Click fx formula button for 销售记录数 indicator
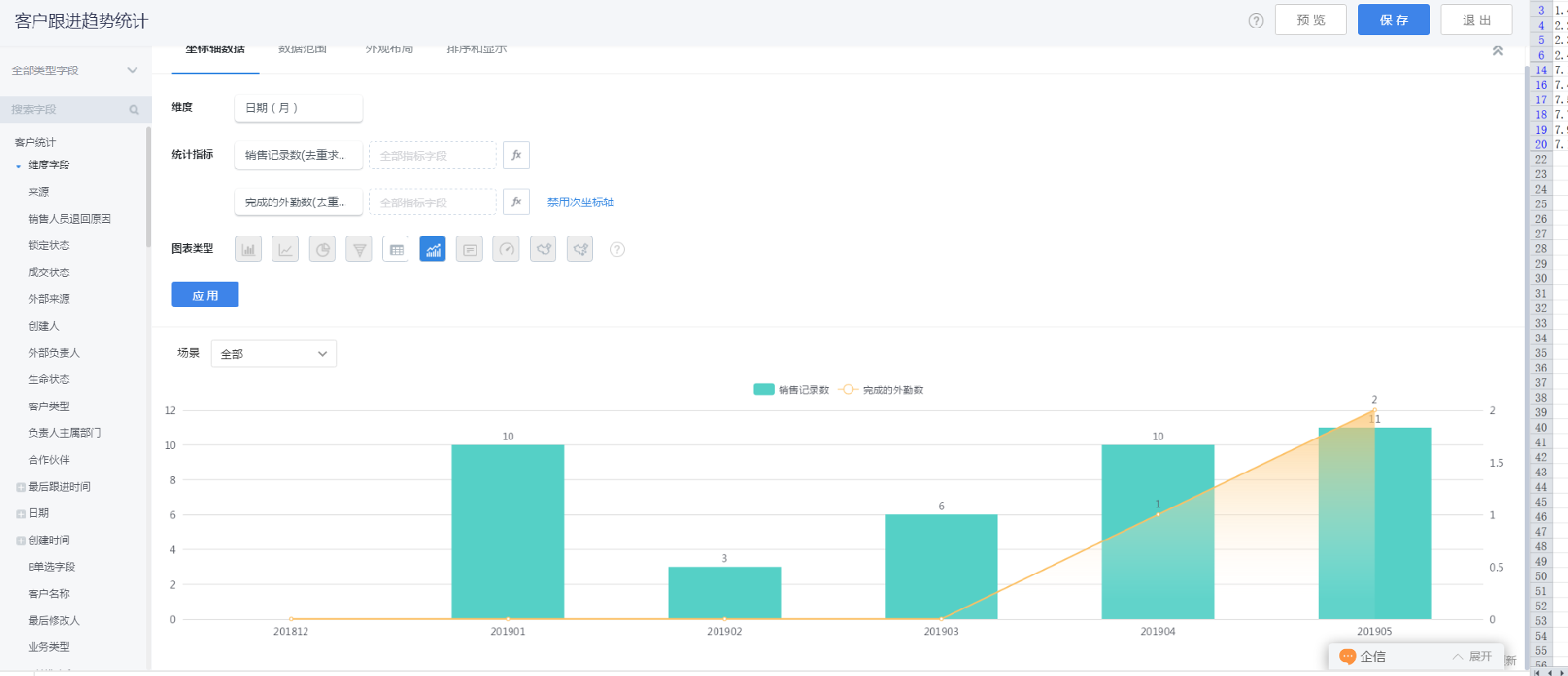The width and height of the screenshot is (1568, 676). [516, 155]
